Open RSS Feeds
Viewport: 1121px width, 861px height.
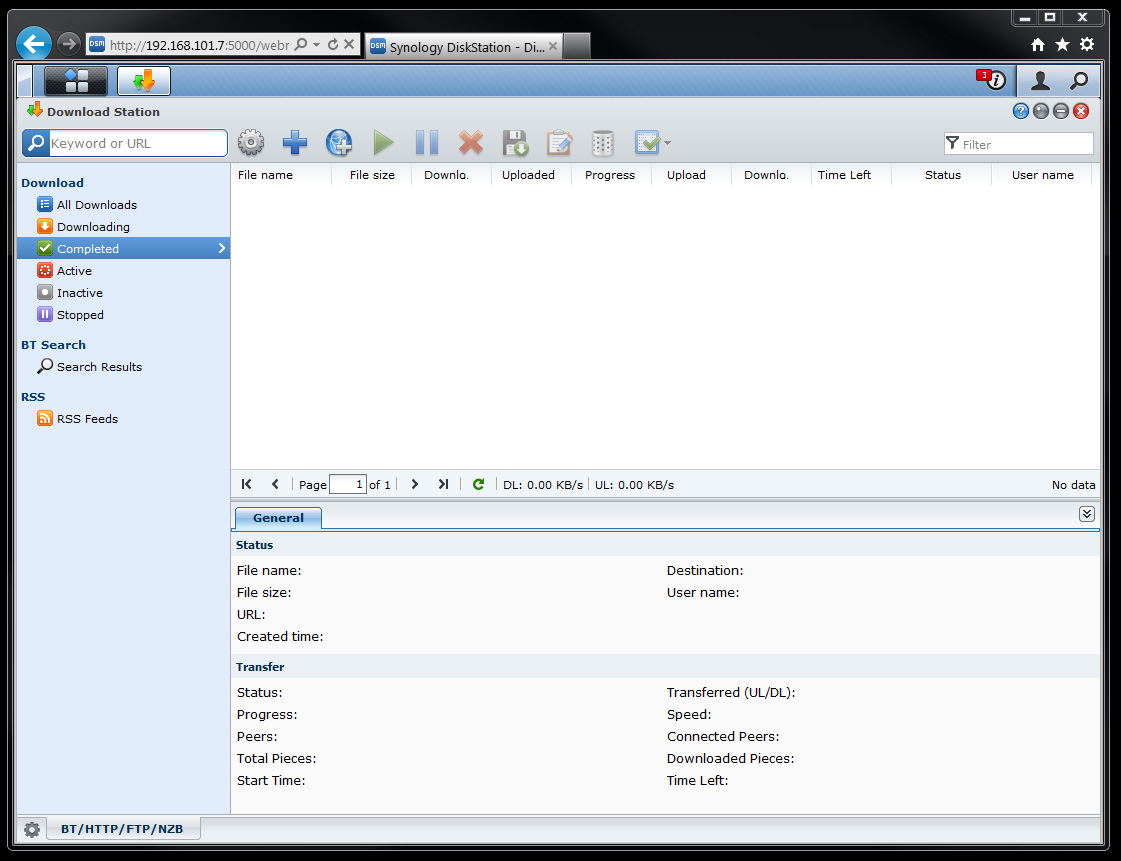tap(123, 419)
